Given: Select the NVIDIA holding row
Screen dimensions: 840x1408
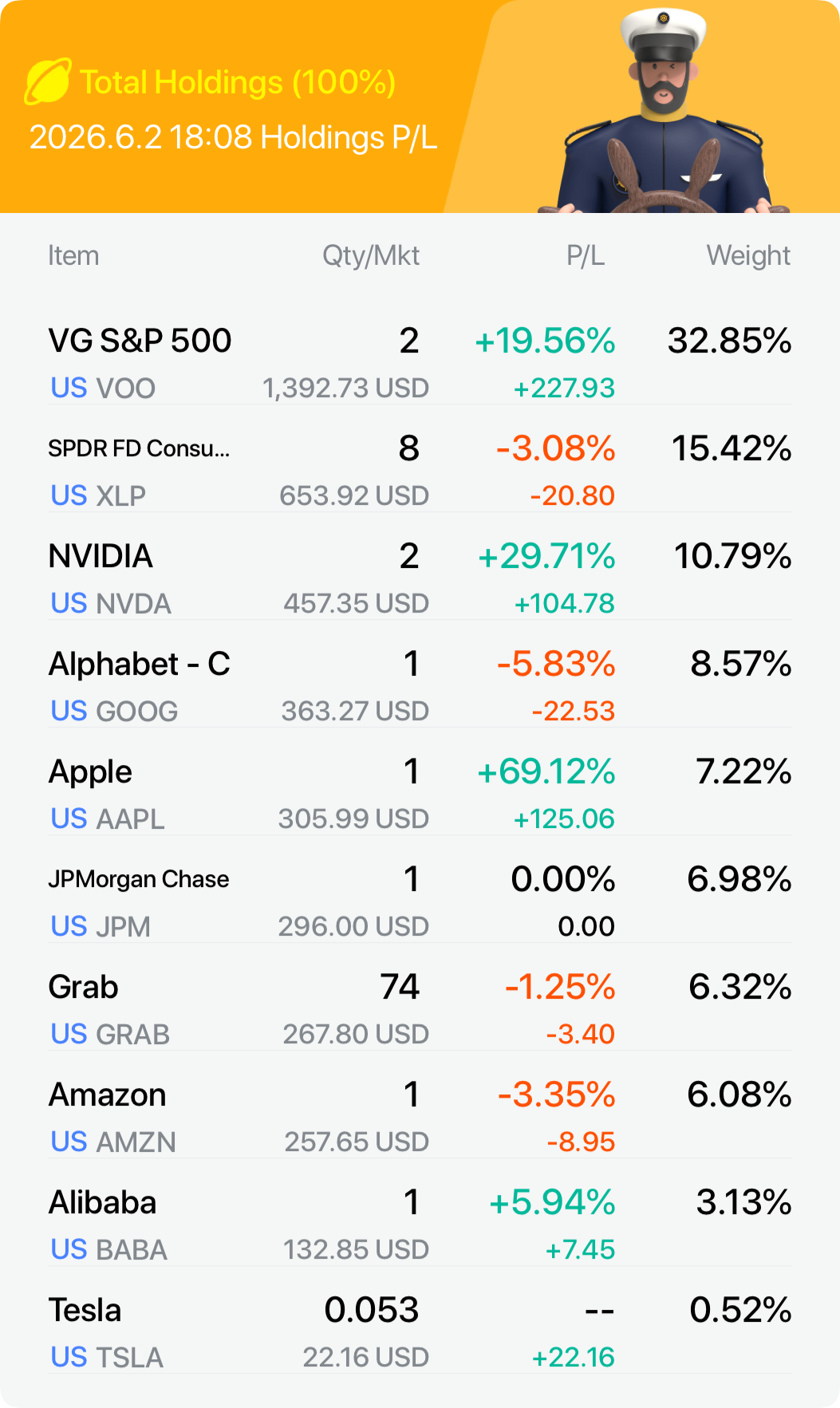Looking at the screenshot, I should pyautogui.click(x=420, y=578).
